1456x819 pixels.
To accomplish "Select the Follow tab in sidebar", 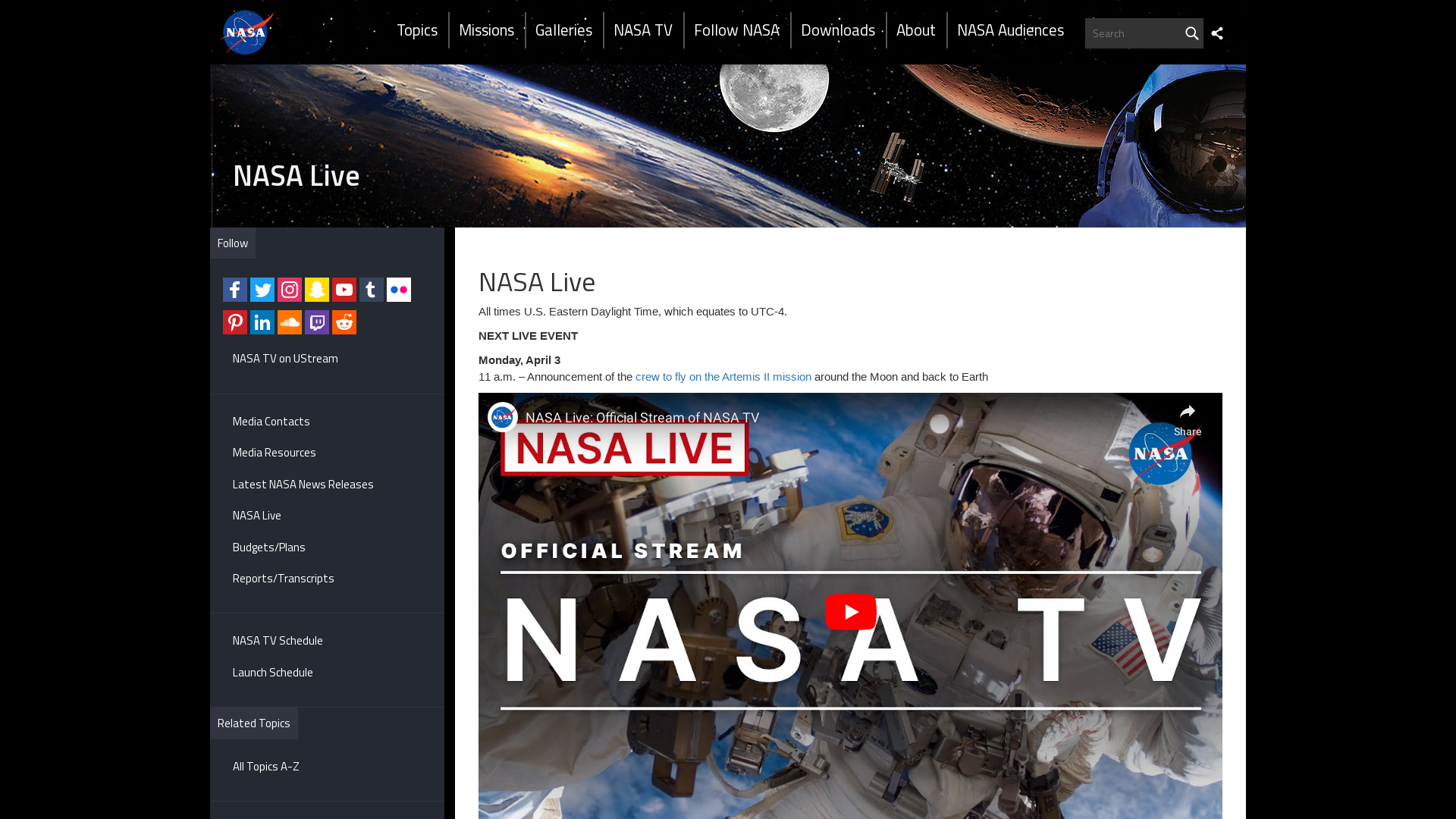I will point(233,243).
